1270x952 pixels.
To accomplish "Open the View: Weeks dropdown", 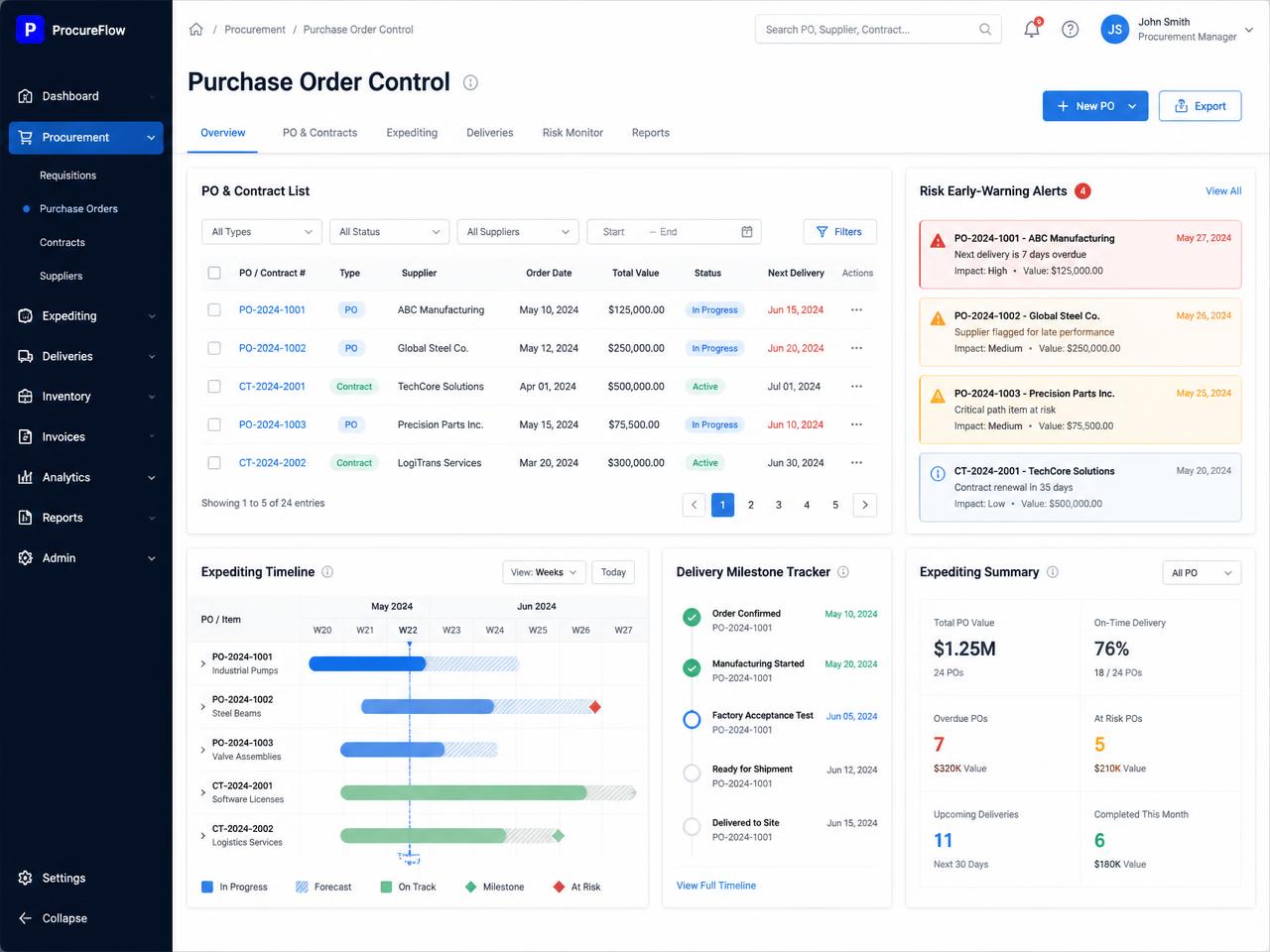I will click(x=544, y=572).
